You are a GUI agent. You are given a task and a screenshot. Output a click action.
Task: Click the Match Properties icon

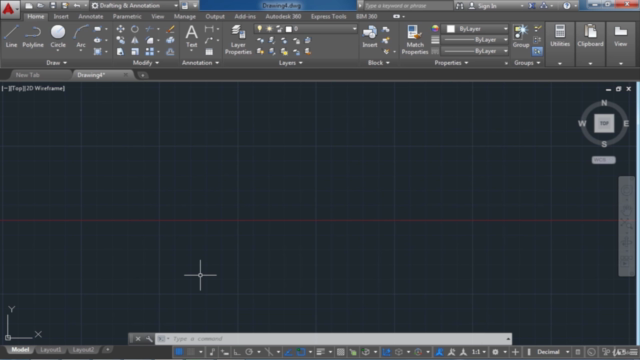coord(415,40)
